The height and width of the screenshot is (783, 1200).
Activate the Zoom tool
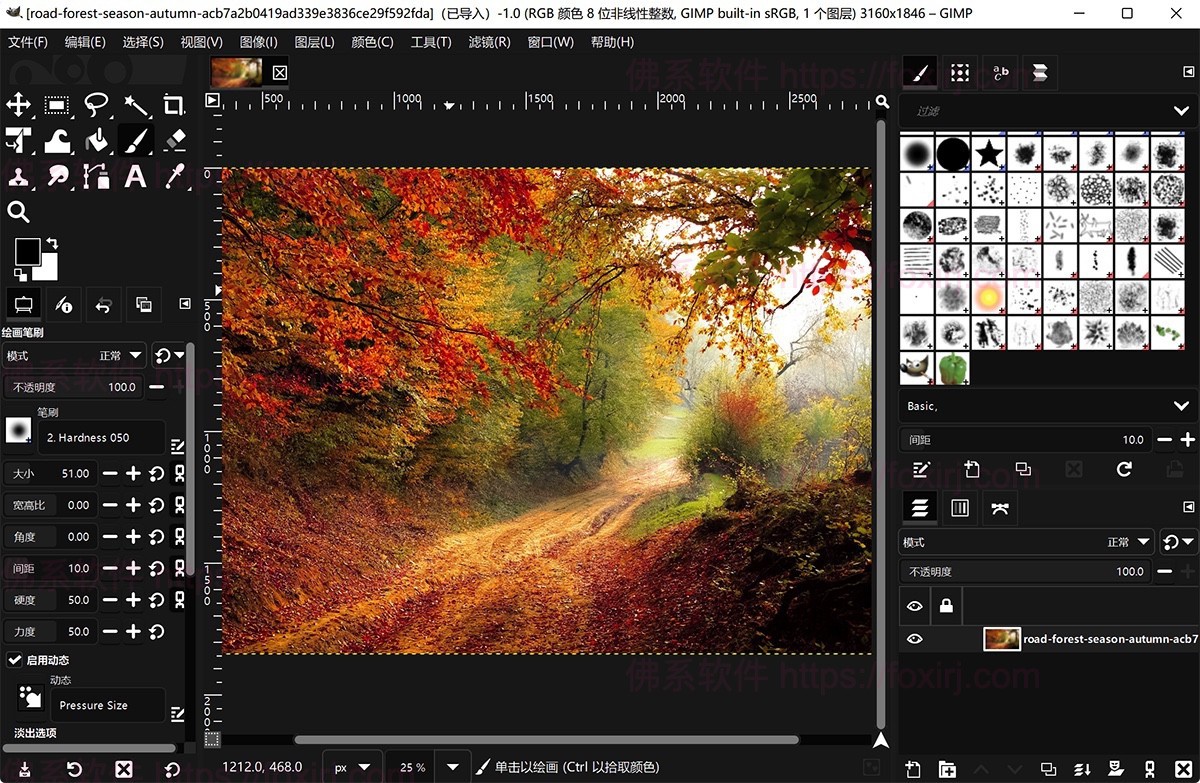[20, 211]
